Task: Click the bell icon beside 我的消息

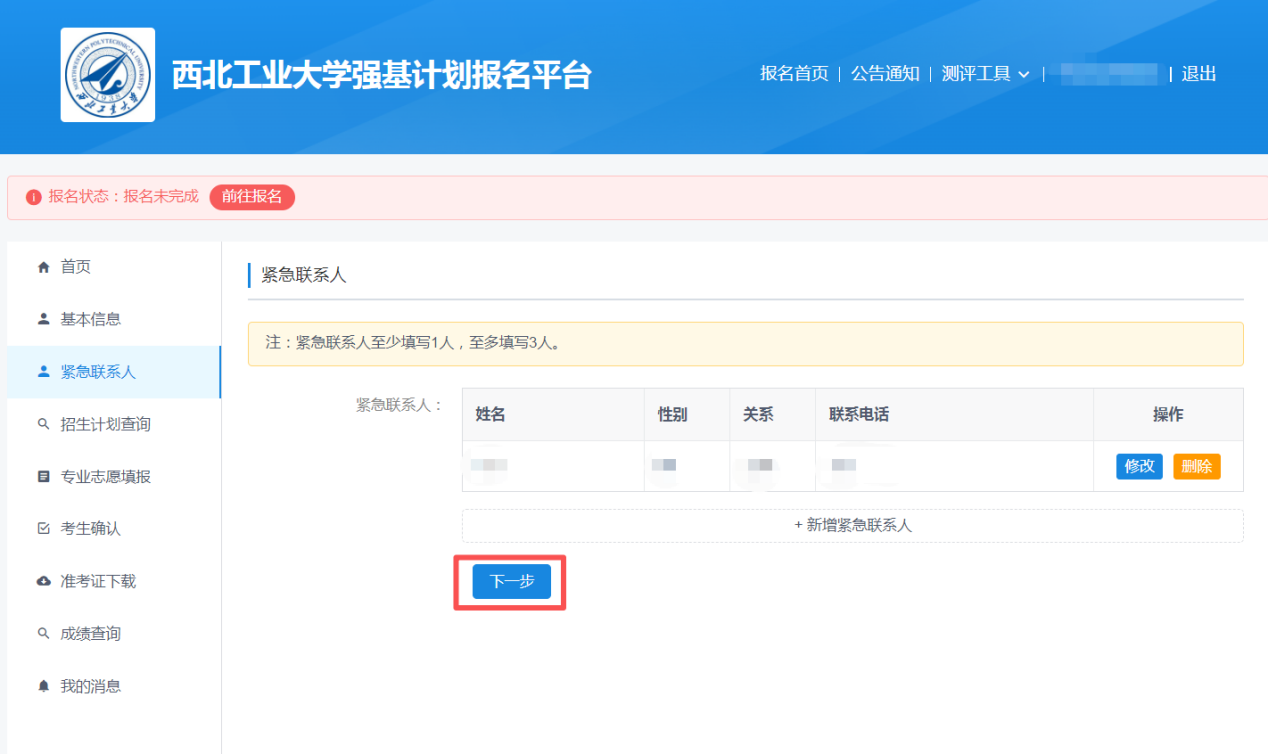Action: click(43, 686)
